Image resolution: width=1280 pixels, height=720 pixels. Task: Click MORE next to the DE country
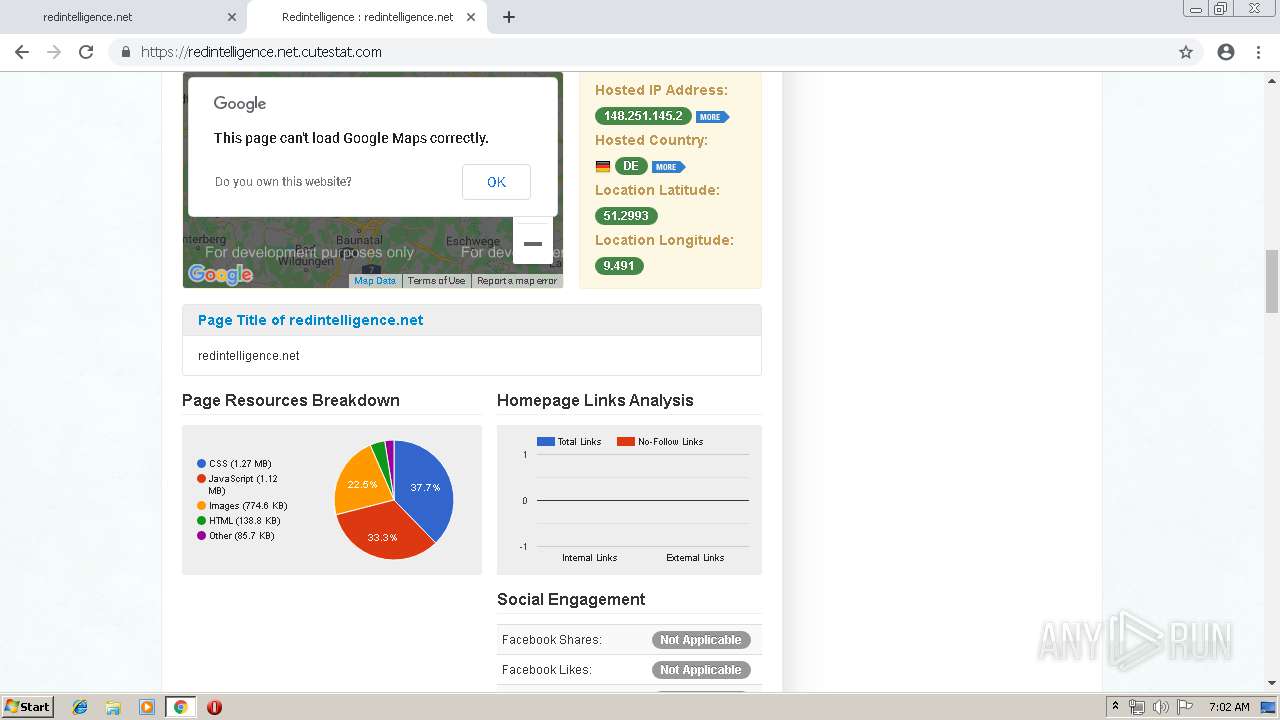click(668, 167)
